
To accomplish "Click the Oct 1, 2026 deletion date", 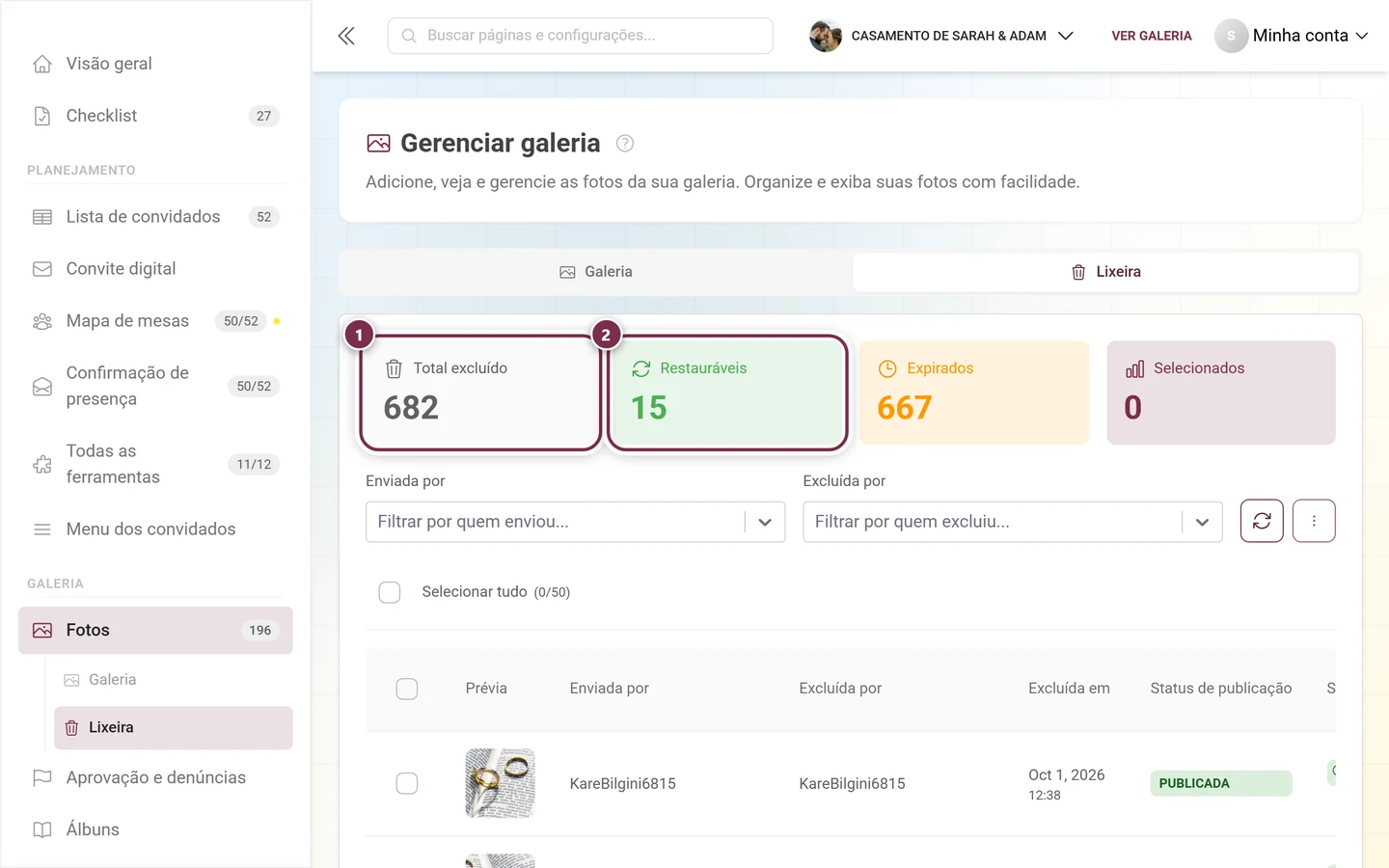I will (x=1067, y=775).
